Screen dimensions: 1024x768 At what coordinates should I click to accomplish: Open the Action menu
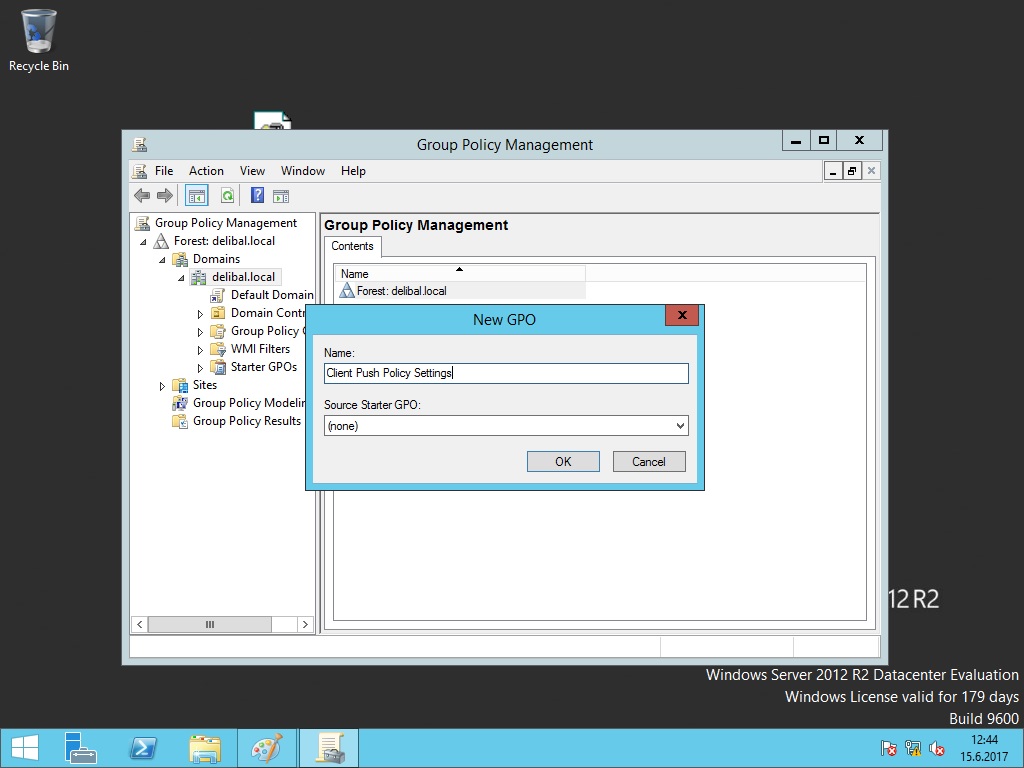tap(206, 171)
